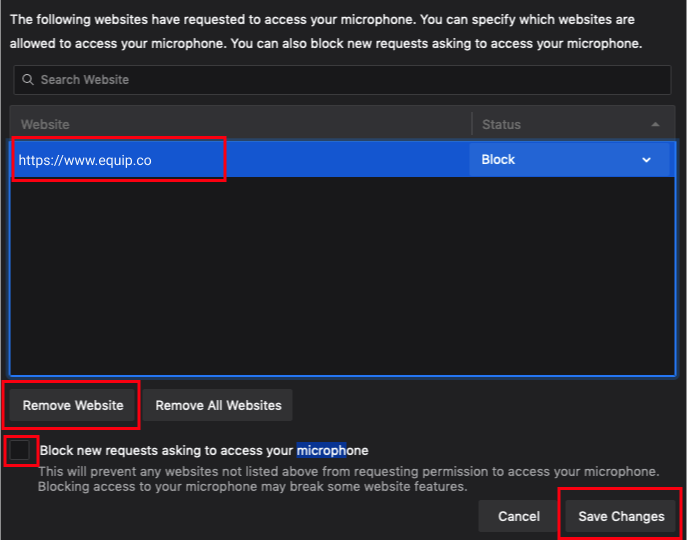
Task: Click the divider between Website and Status columns
Action: (472, 125)
